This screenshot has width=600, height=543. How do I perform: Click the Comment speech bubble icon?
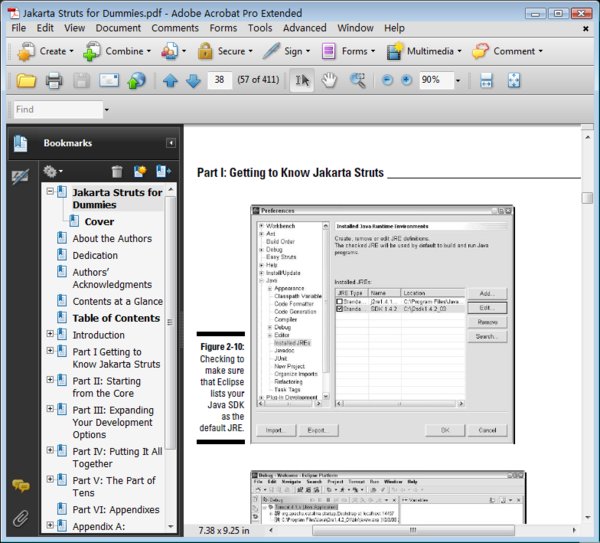480,51
